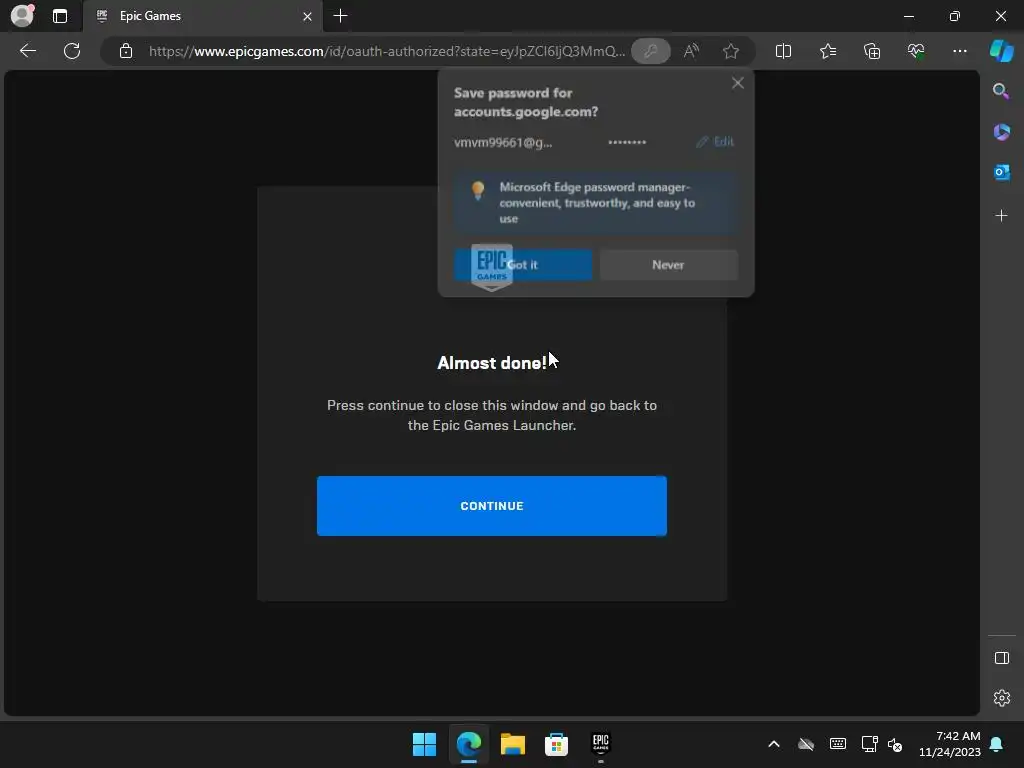Open Read aloud feature
The height and width of the screenshot is (768, 1024).
691,51
